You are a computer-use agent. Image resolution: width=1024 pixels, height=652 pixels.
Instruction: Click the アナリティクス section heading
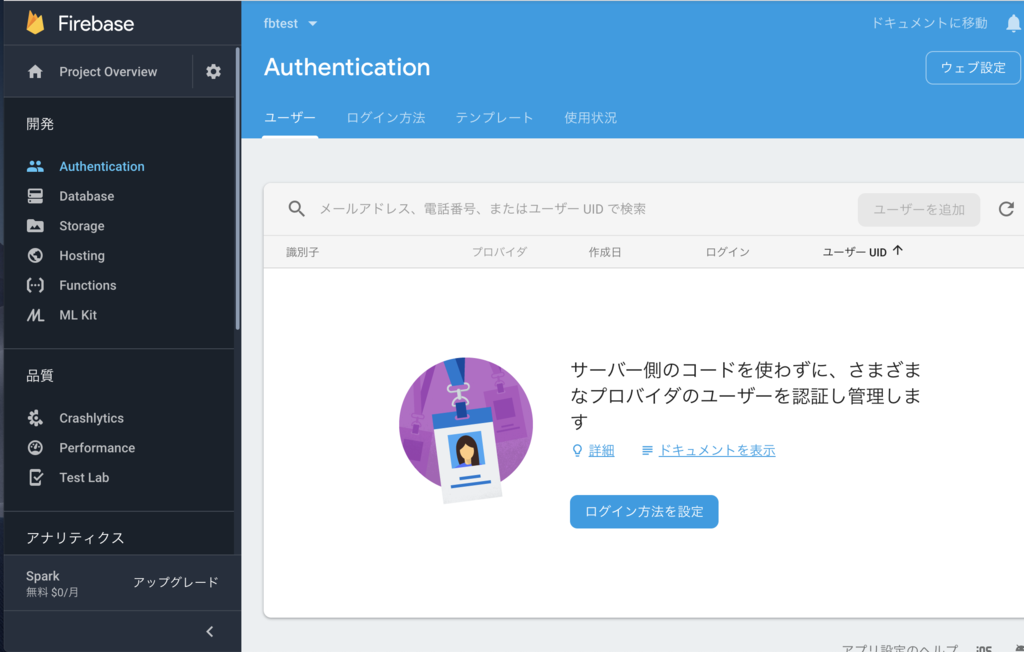pyautogui.click(x=75, y=538)
